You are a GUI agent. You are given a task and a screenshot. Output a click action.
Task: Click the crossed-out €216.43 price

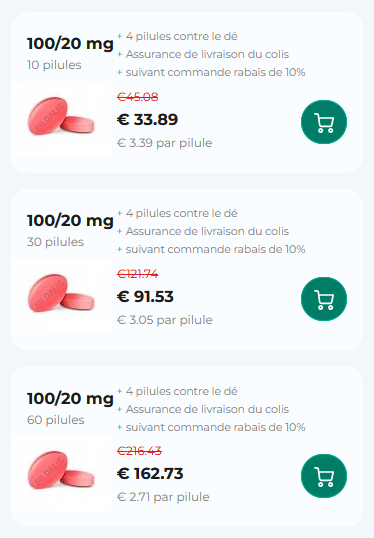[139, 451]
